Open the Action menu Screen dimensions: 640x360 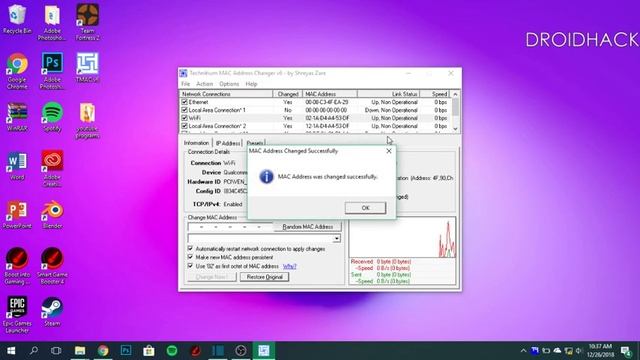(x=204, y=84)
